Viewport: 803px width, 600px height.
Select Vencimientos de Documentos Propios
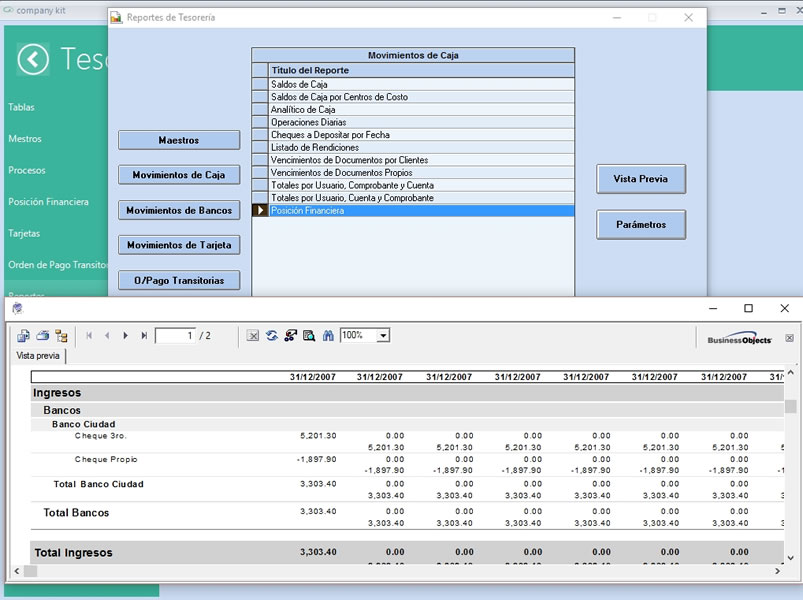point(422,173)
